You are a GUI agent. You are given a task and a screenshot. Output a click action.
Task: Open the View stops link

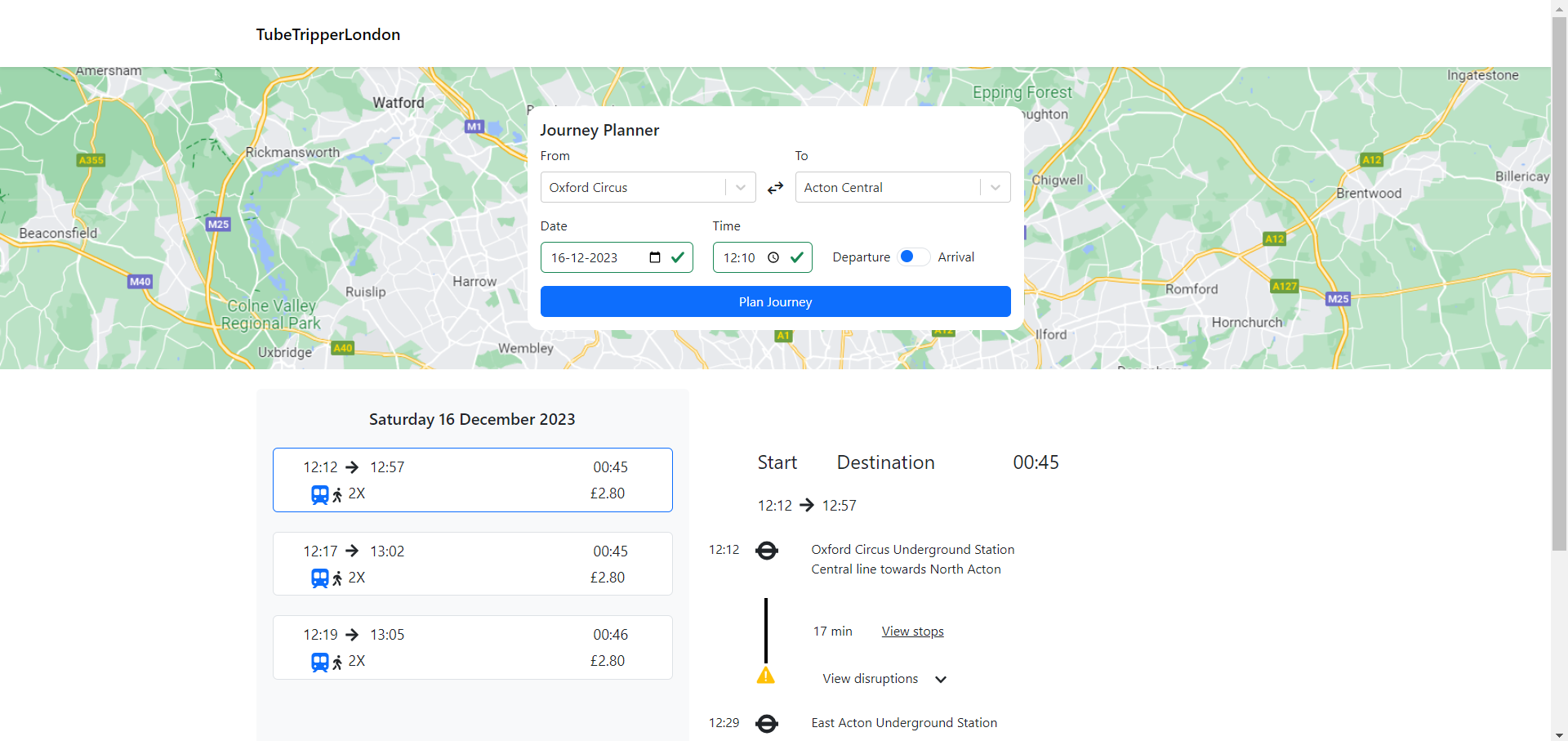pyautogui.click(x=912, y=632)
